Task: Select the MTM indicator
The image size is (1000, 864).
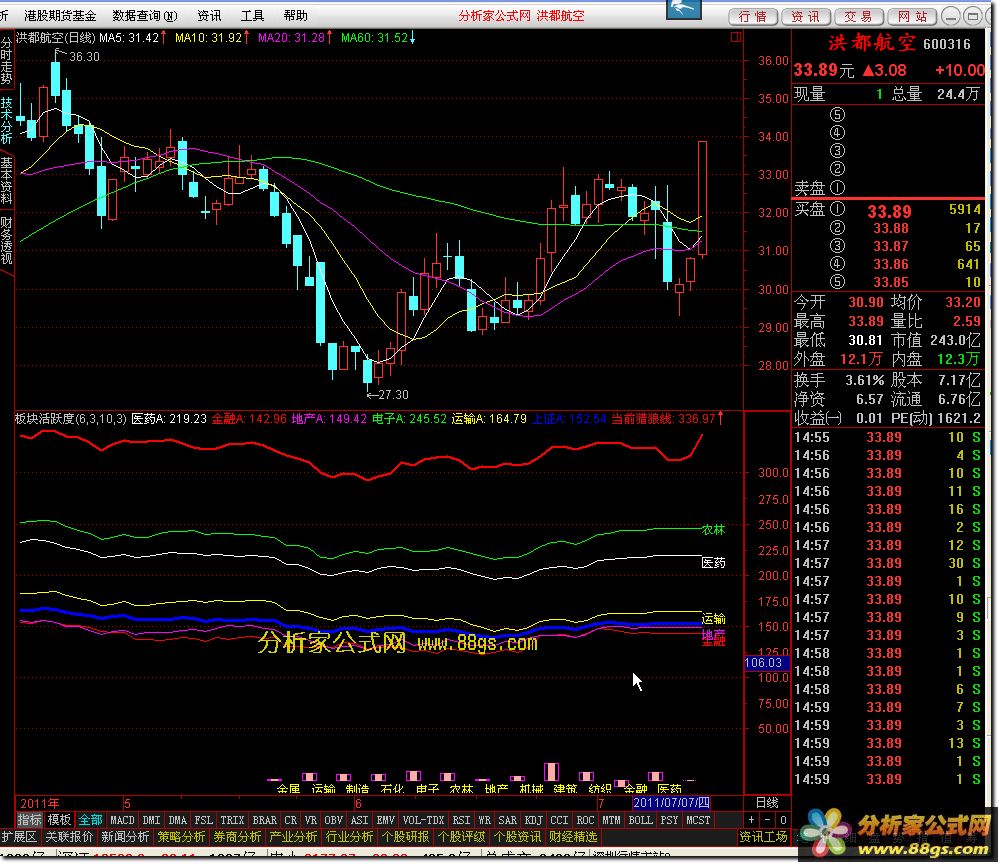Action: click(612, 820)
